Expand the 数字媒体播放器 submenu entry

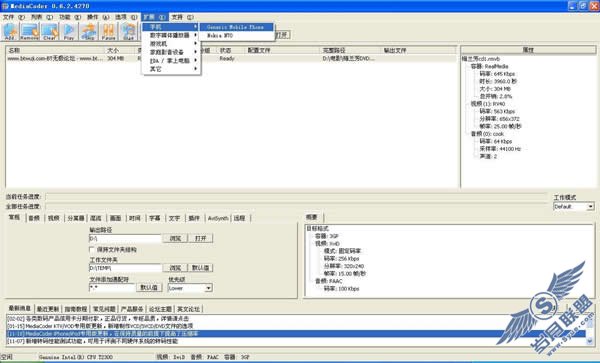(x=171, y=35)
